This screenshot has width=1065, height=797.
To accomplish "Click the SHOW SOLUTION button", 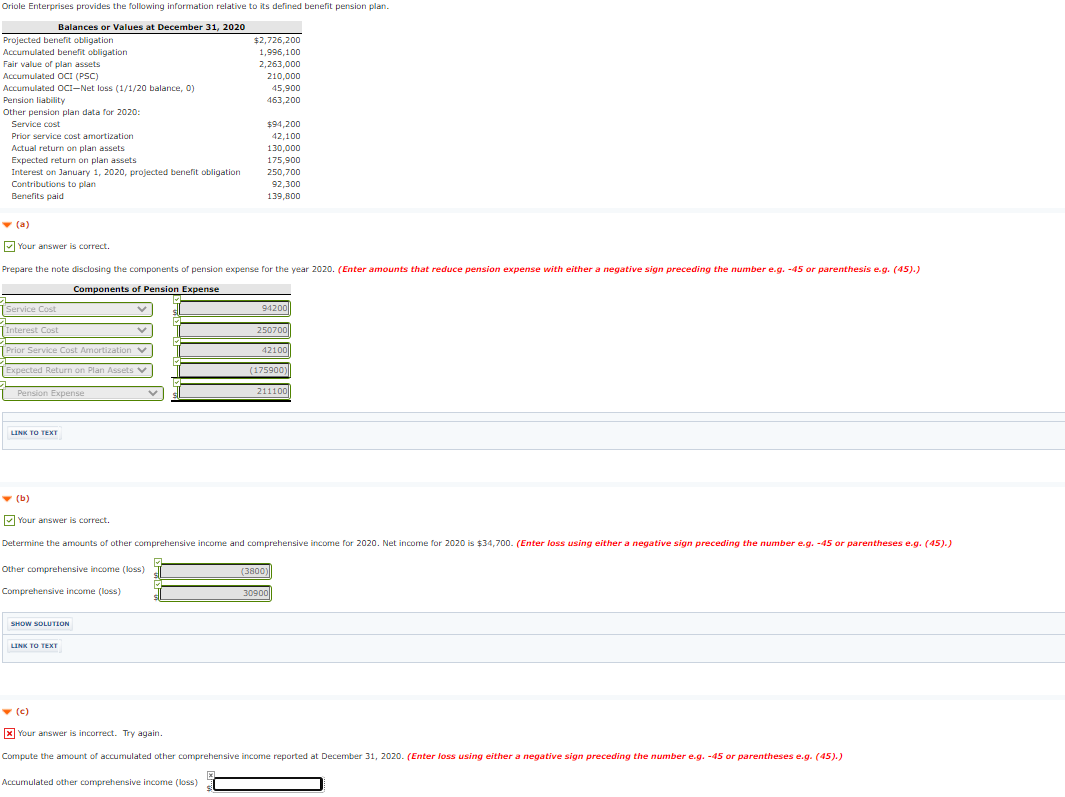I will click(x=40, y=624).
